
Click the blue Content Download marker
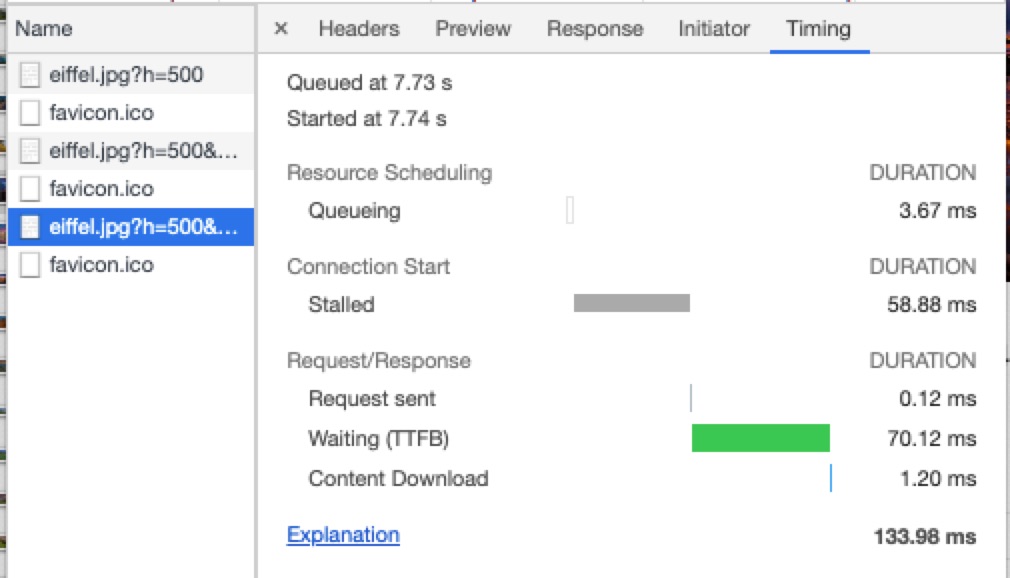830,478
